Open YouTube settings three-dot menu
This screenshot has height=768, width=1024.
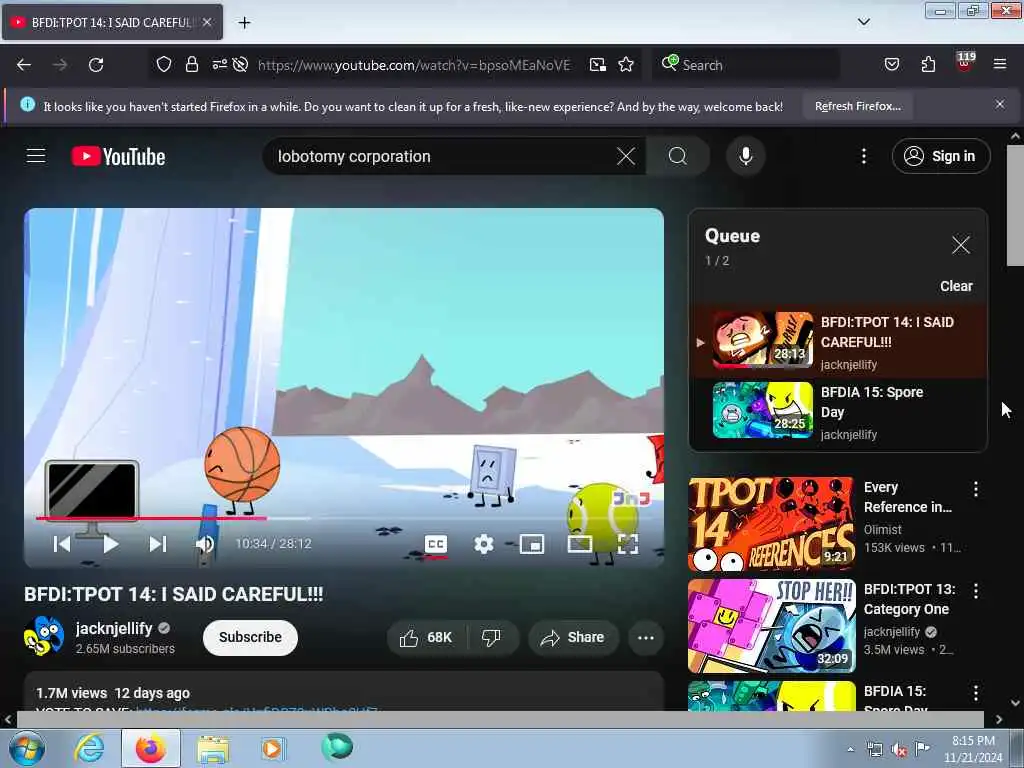pyautogui.click(x=863, y=156)
